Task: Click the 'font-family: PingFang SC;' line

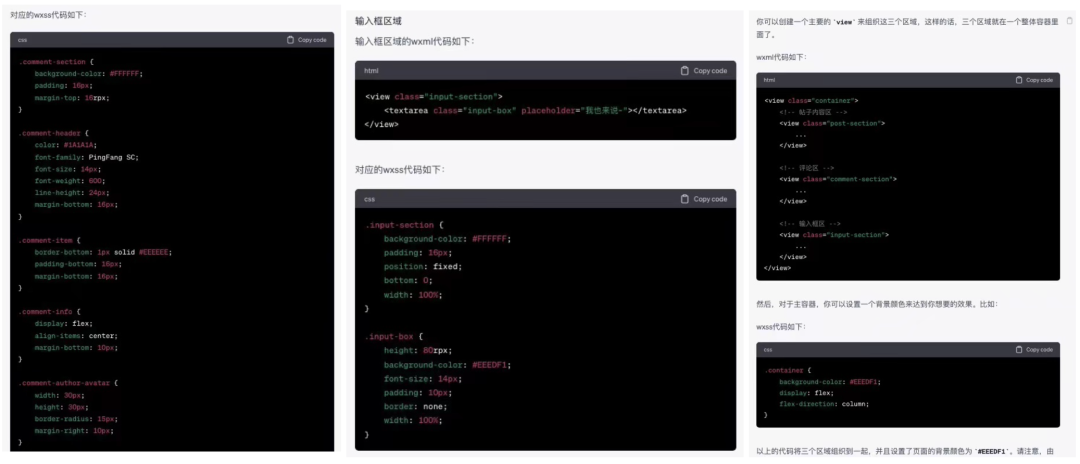Action: tap(87, 157)
